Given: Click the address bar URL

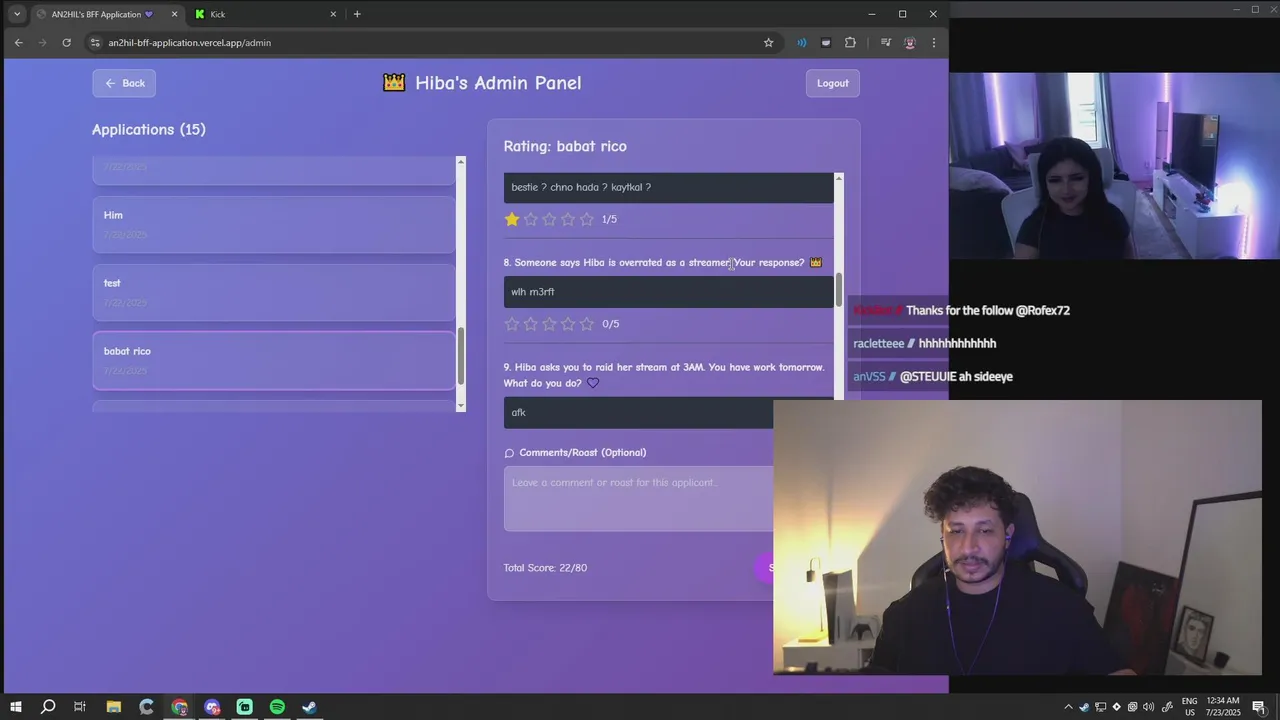Looking at the screenshot, I should [190, 42].
